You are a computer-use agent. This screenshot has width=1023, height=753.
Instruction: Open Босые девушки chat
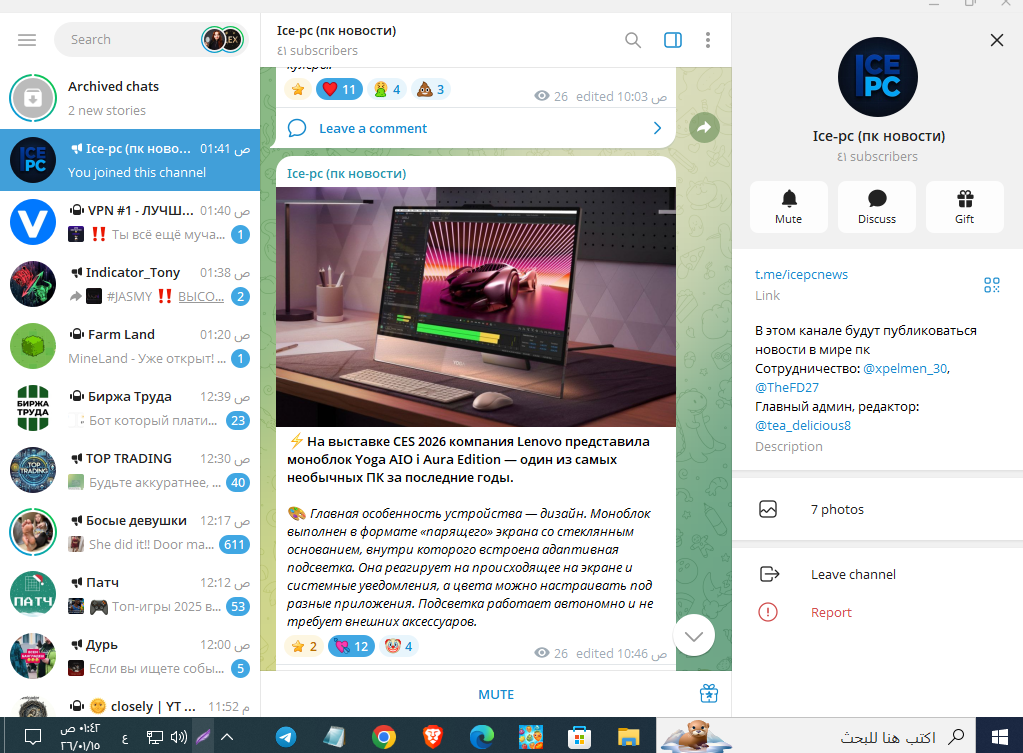click(x=130, y=532)
